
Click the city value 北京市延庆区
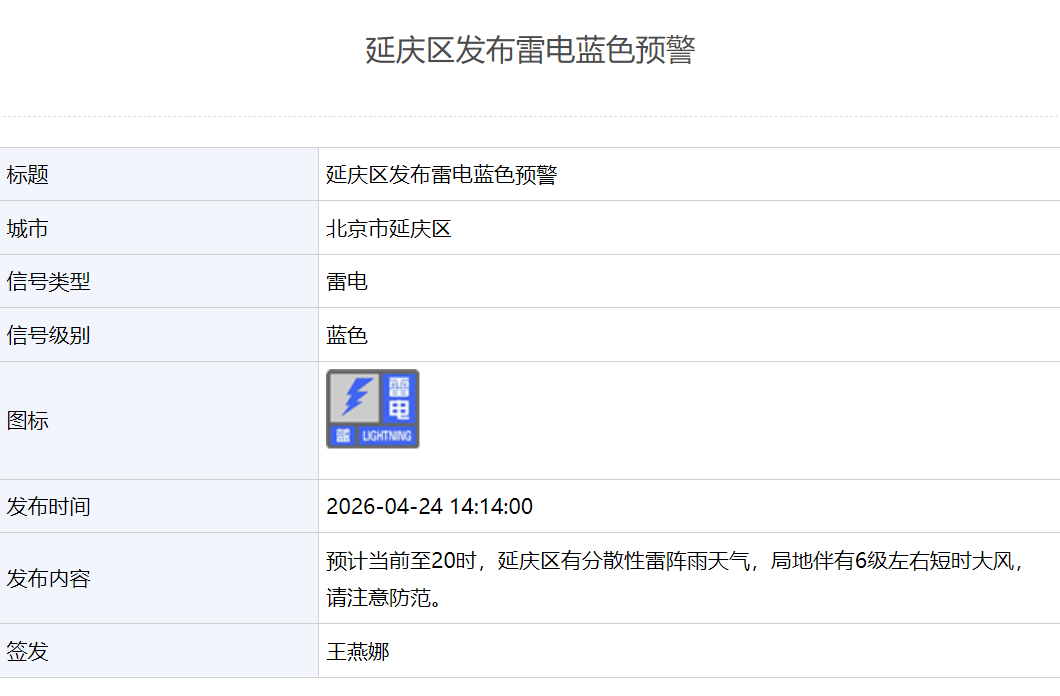pos(389,229)
